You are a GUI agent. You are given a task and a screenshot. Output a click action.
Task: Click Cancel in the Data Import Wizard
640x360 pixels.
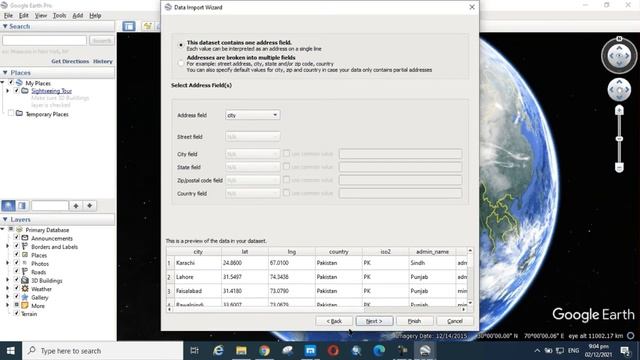pos(455,321)
